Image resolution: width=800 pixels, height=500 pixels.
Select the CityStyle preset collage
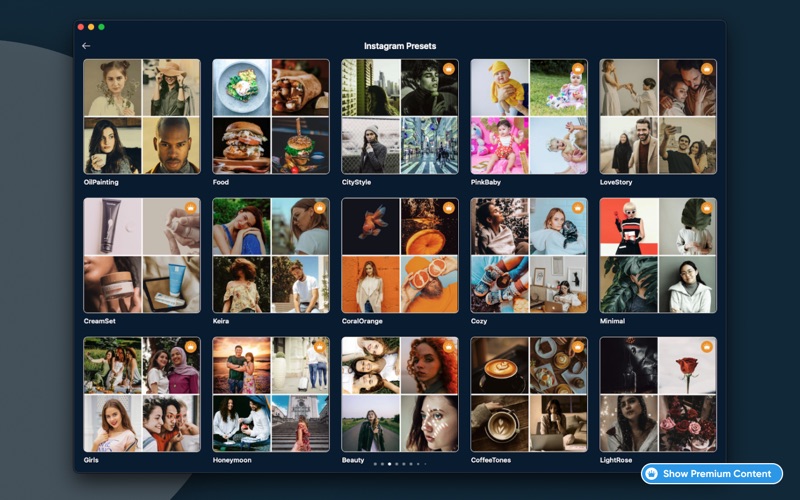(400, 116)
